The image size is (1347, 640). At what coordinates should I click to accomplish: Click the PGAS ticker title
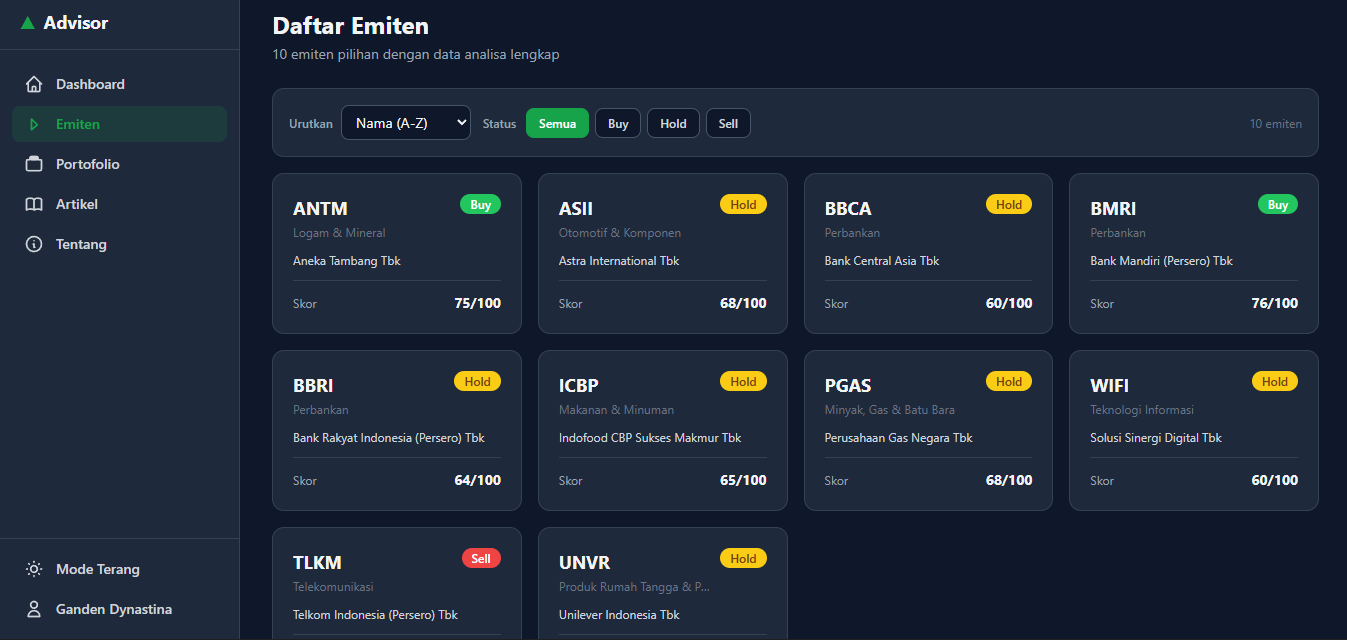click(x=848, y=386)
